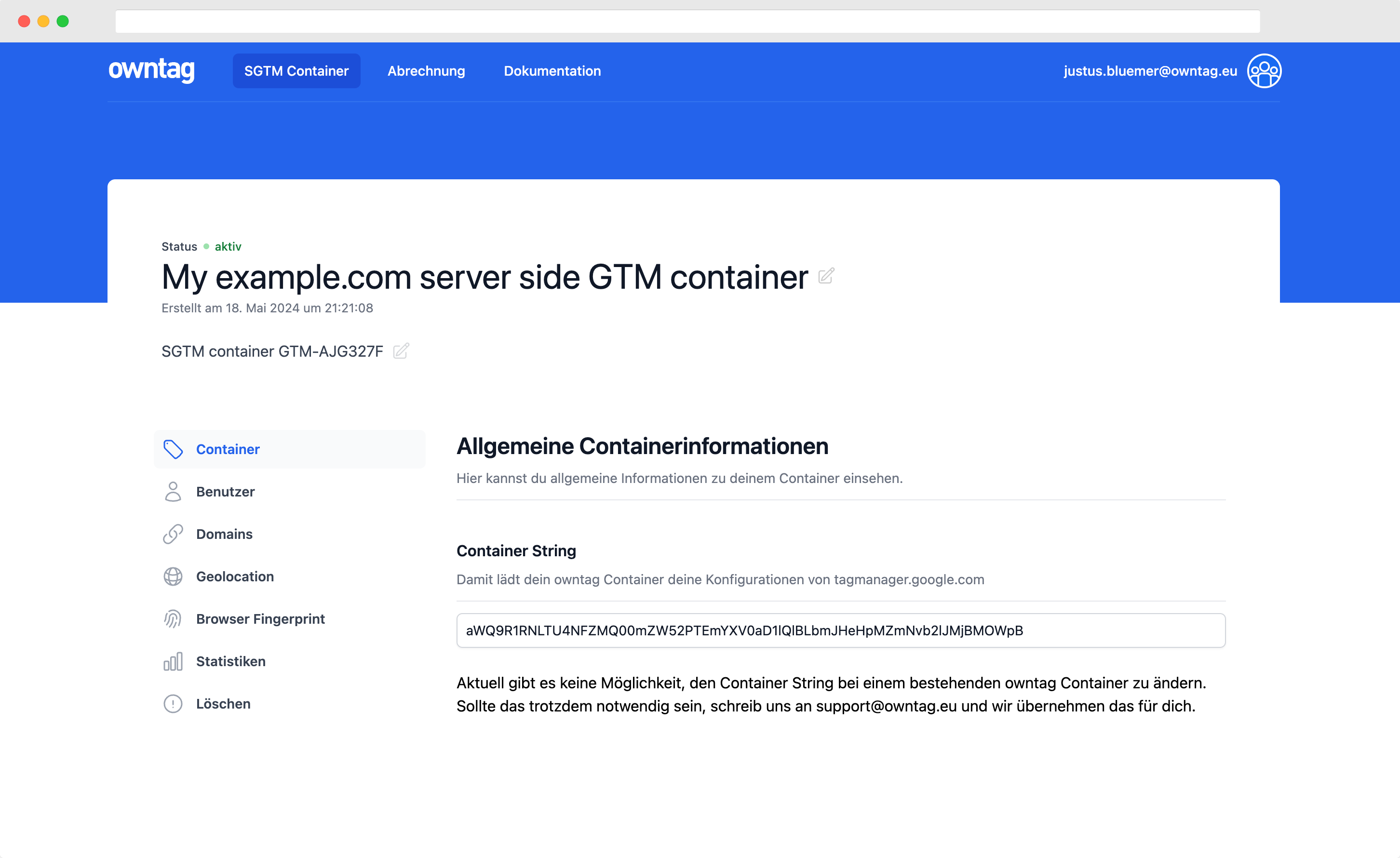Open the Domains sidebar section
Viewport: 1400px width, 858px height.
point(225,534)
